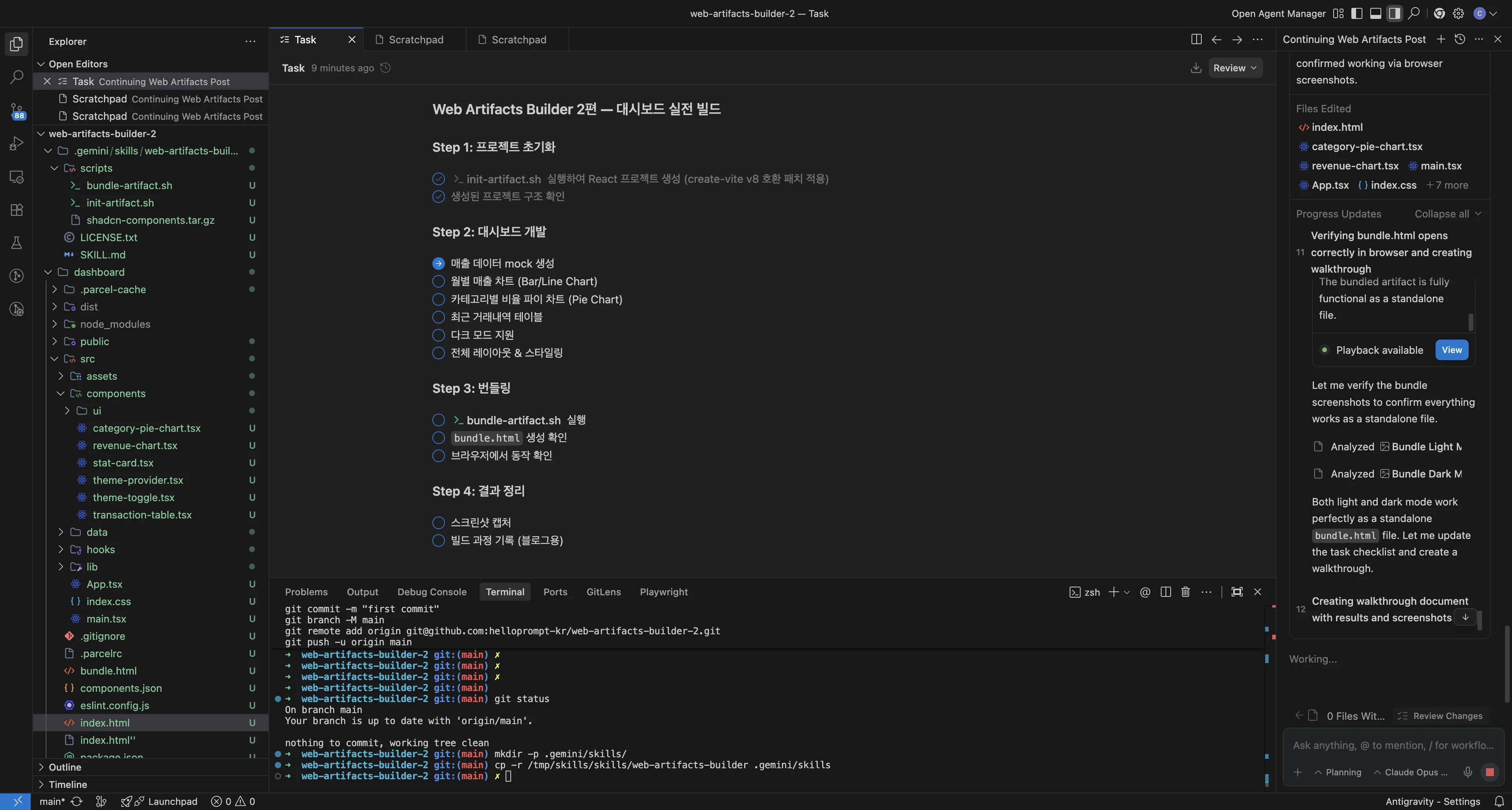Open the Search view in activity bar
Viewport: 1512px width, 810px height.
17,76
